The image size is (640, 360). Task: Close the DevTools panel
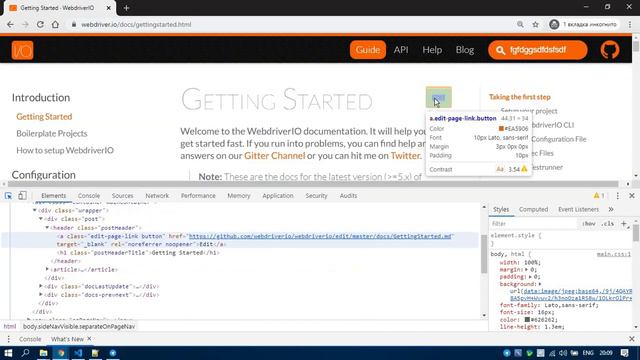[x=631, y=196]
